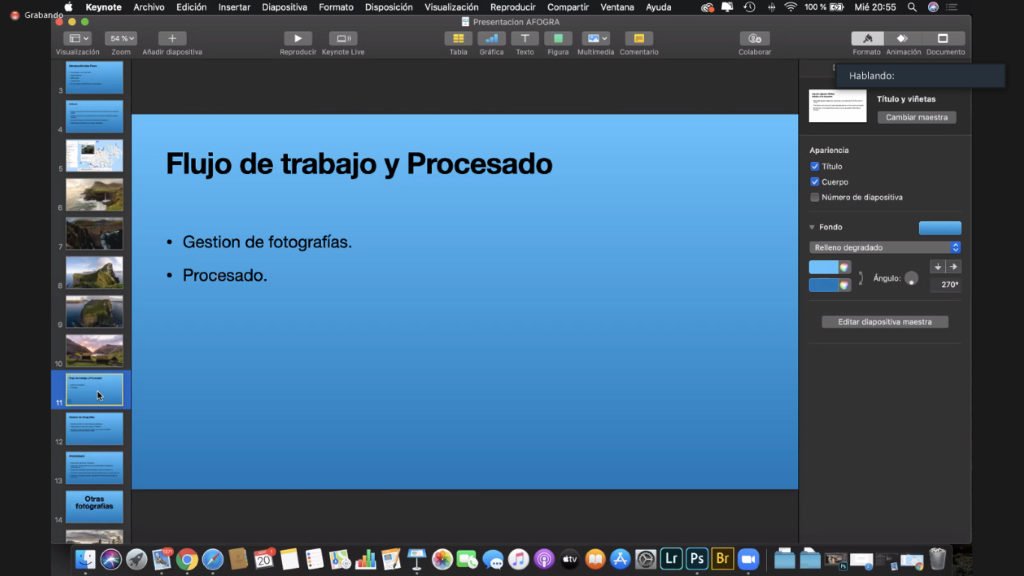Screen dimensions: 1024x576
Task: Open the Keynote Live tool
Action: pos(343,38)
